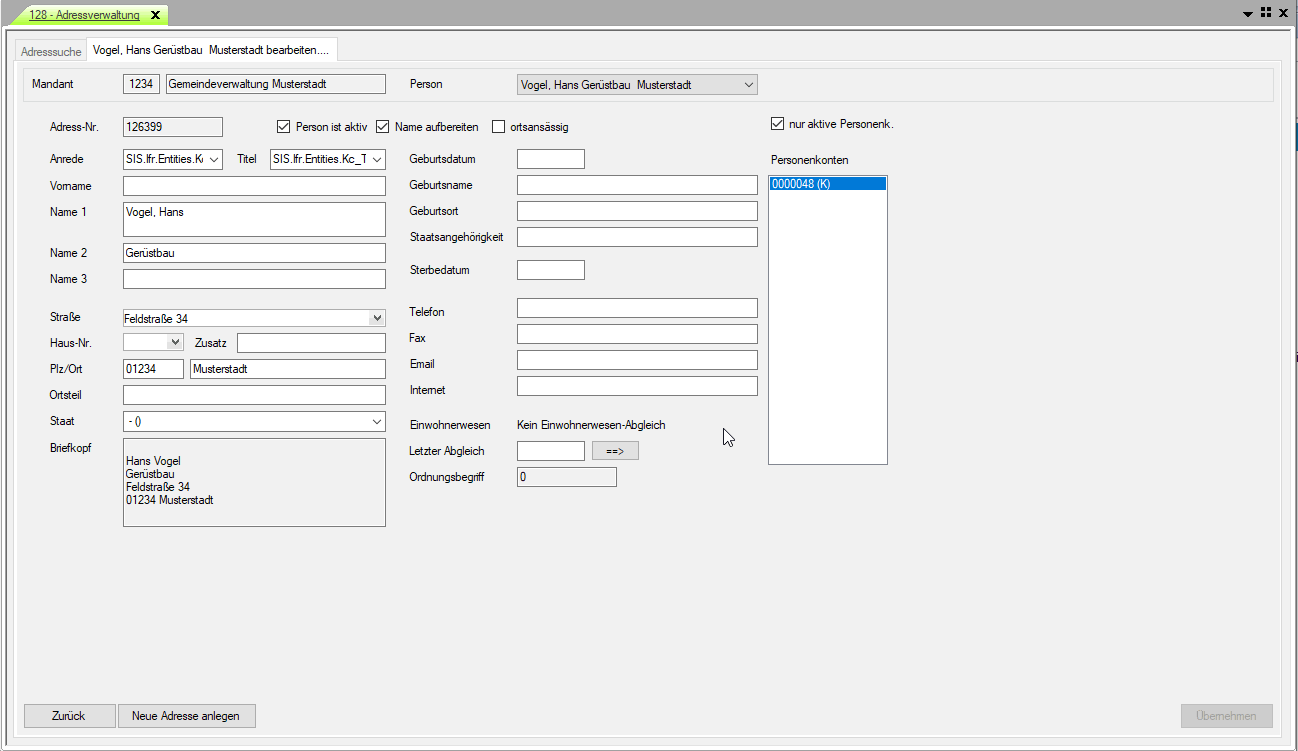The image size is (1298, 751).
Task: Open the Staat dropdown
Action: click(377, 422)
